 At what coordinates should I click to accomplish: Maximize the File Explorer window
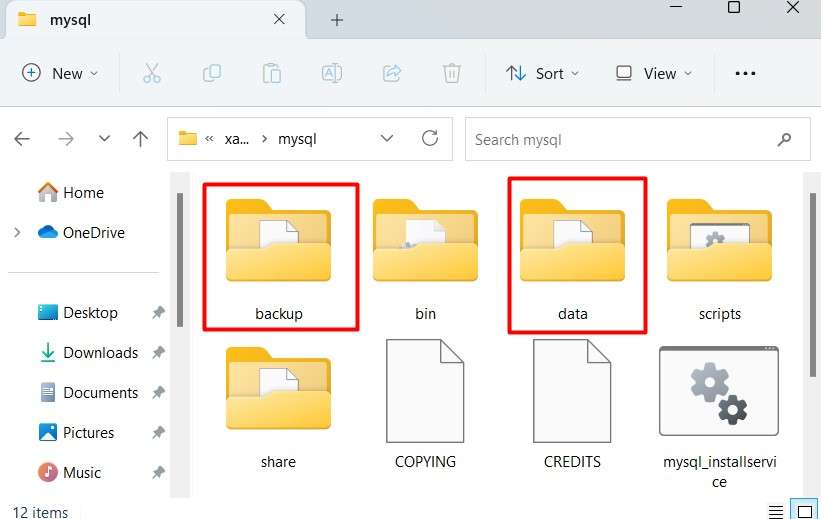click(x=734, y=7)
